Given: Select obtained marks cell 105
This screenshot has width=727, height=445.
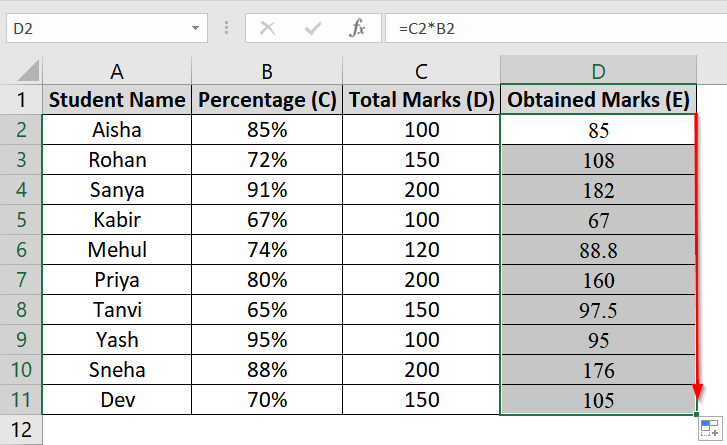Looking at the screenshot, I should click(598, 399).
